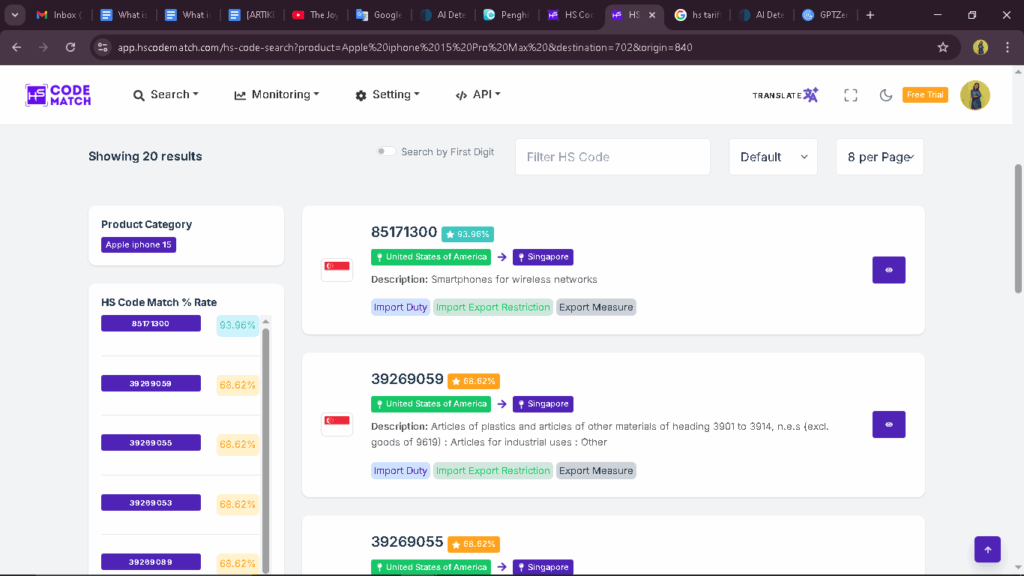The image size is (1024, 576).
Task: Open the user profile avatar
Action: click(x=974, y=95)
